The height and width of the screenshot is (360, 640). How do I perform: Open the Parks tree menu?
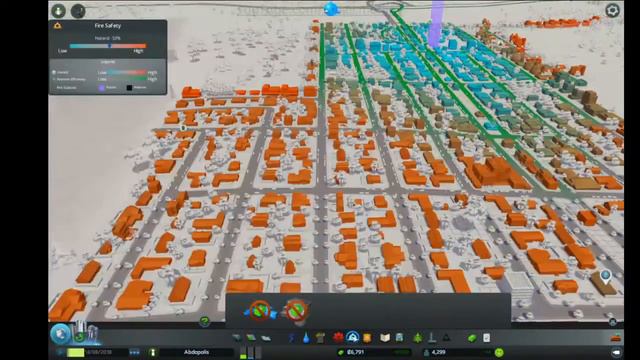[418, 338]
